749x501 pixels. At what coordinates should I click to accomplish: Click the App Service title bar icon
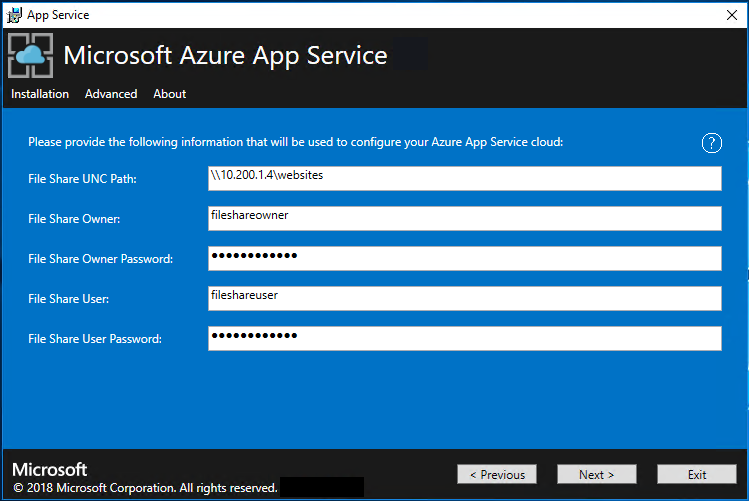tap(14, 15)
